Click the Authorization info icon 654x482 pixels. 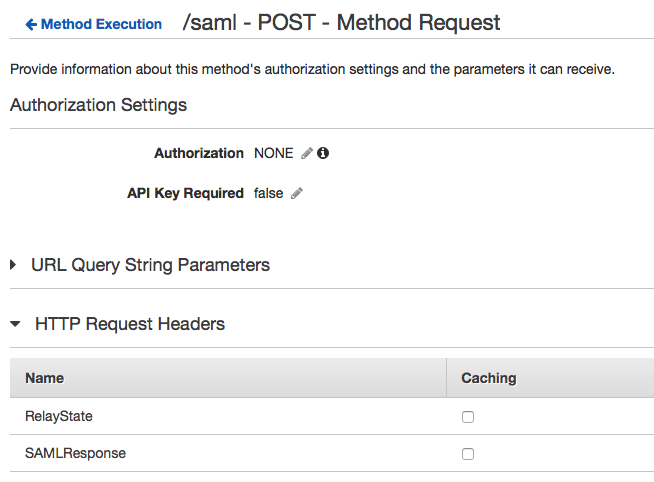(323, 154)
